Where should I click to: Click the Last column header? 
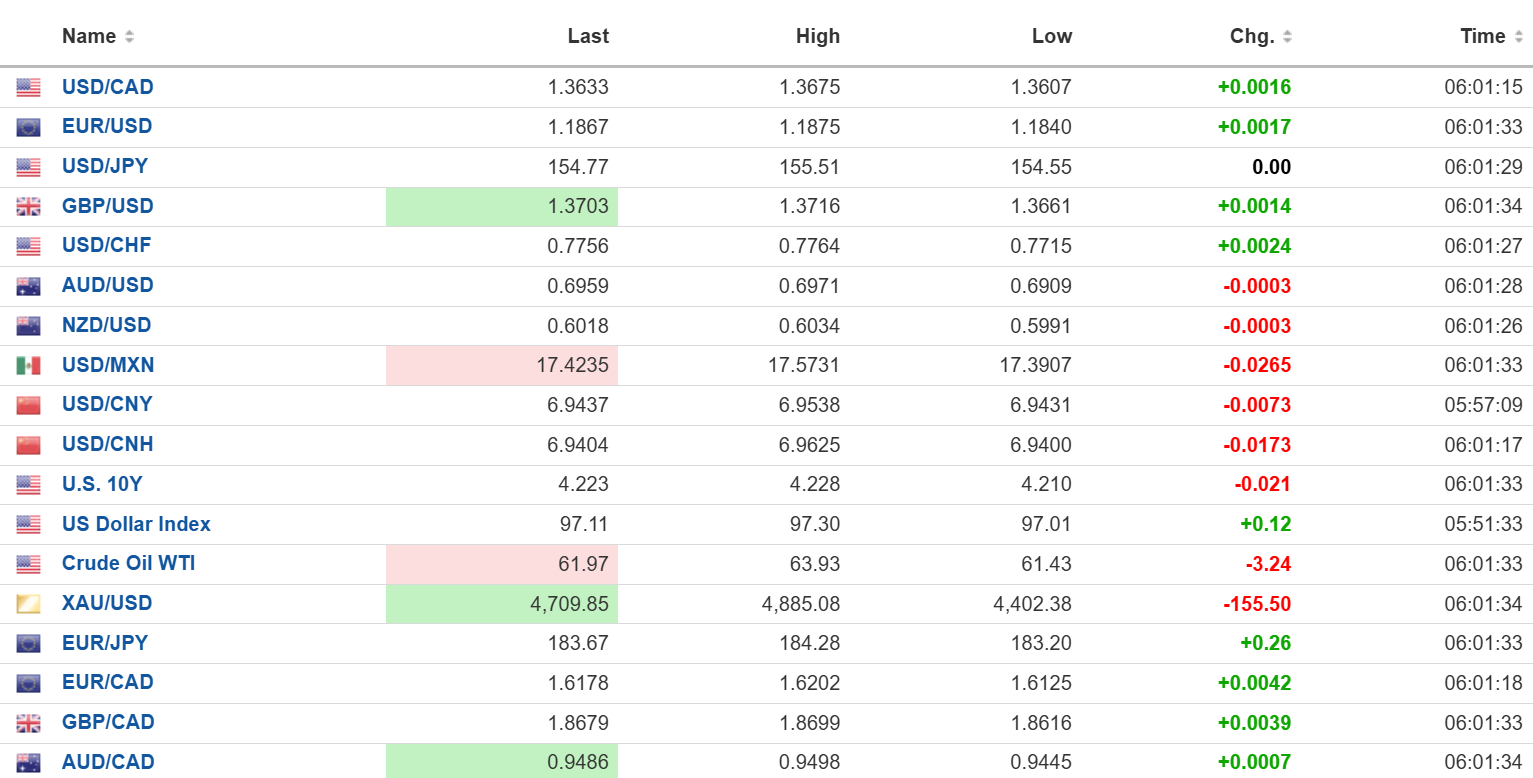(588, 36)
